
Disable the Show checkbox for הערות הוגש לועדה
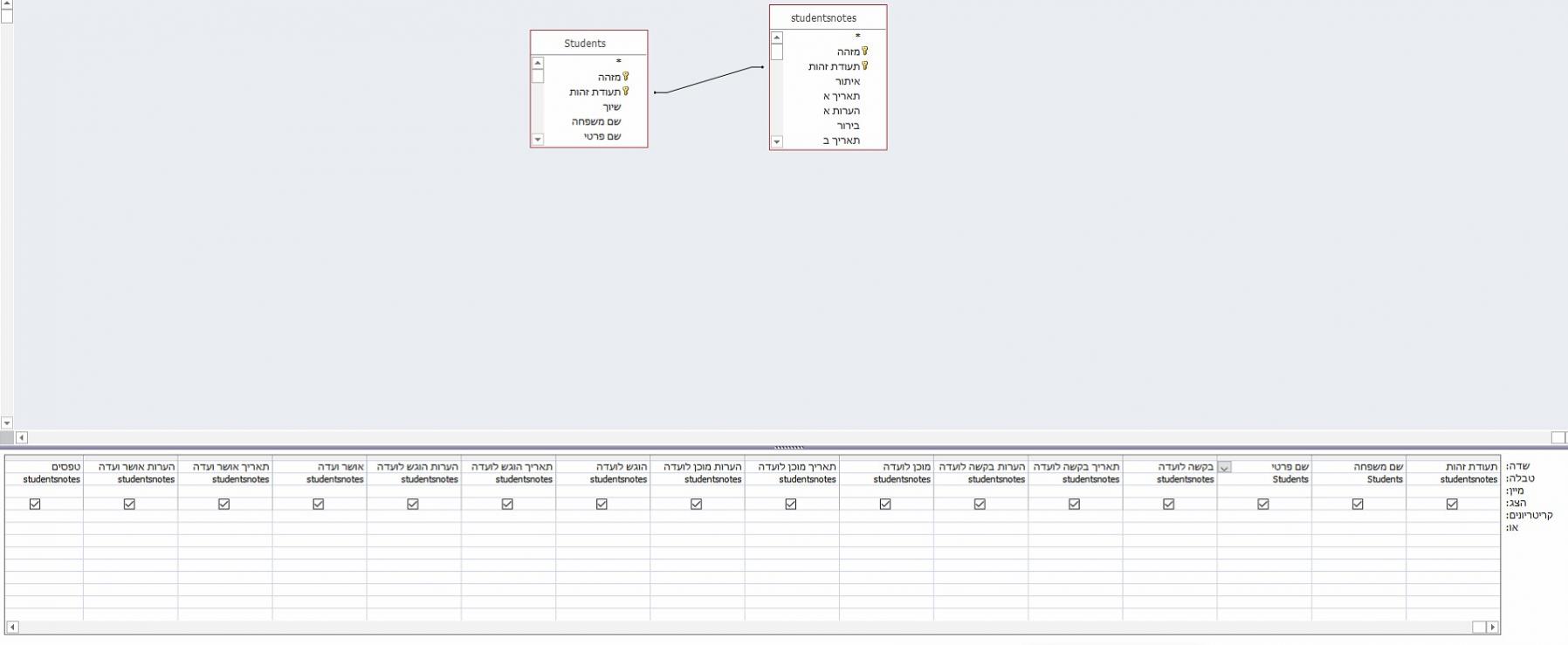pos(413,504)
